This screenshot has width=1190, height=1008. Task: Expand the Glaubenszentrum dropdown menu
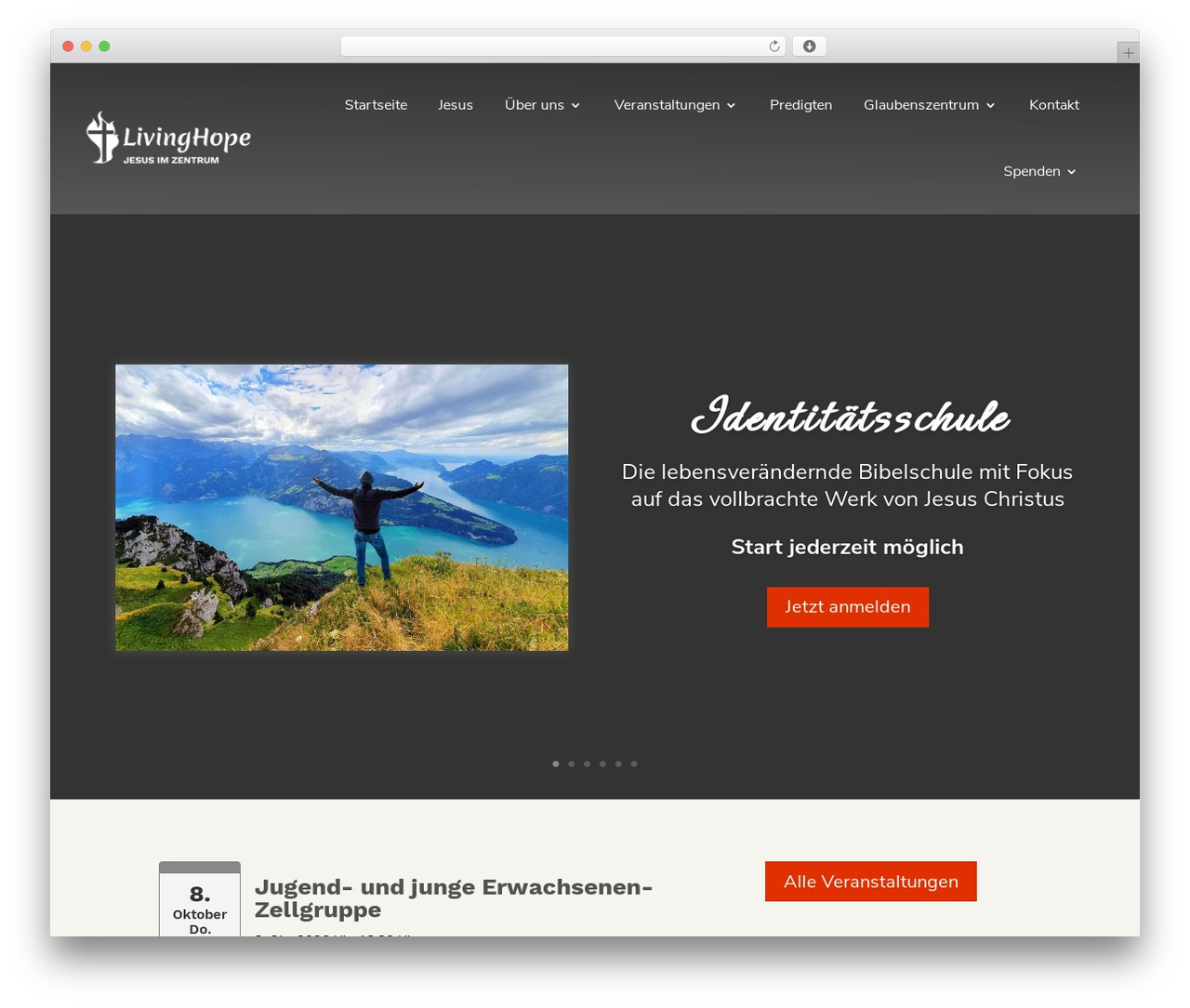(x=930, y=105)
